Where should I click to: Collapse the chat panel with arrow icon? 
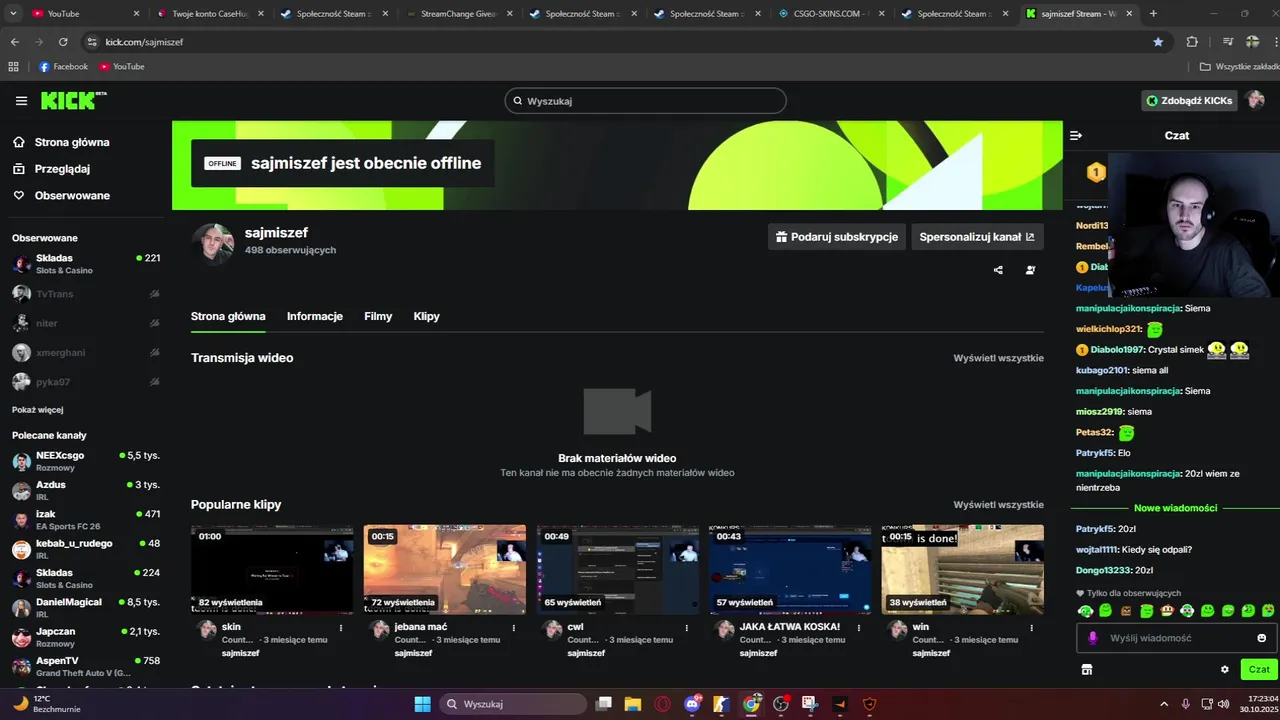(1076, 135)
